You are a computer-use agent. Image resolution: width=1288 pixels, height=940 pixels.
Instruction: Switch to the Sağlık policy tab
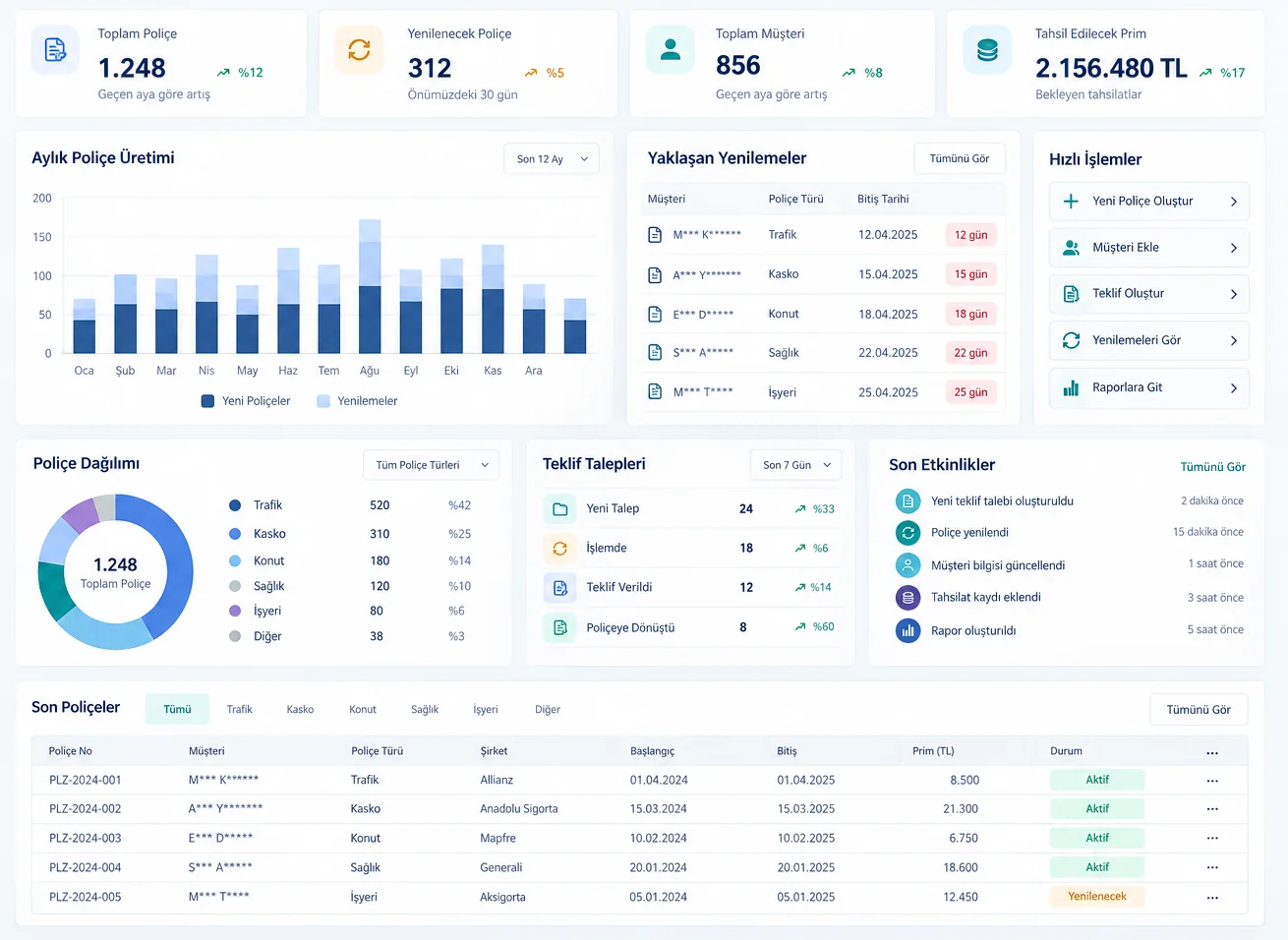[x=425, y=709]
